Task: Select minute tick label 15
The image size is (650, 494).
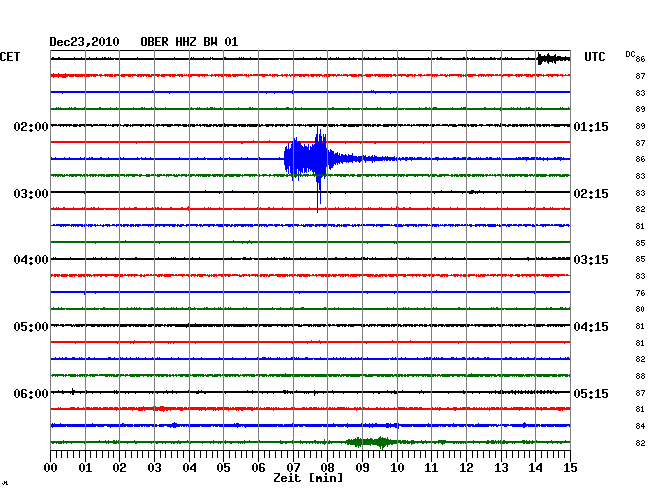Action: pos(570,468)
